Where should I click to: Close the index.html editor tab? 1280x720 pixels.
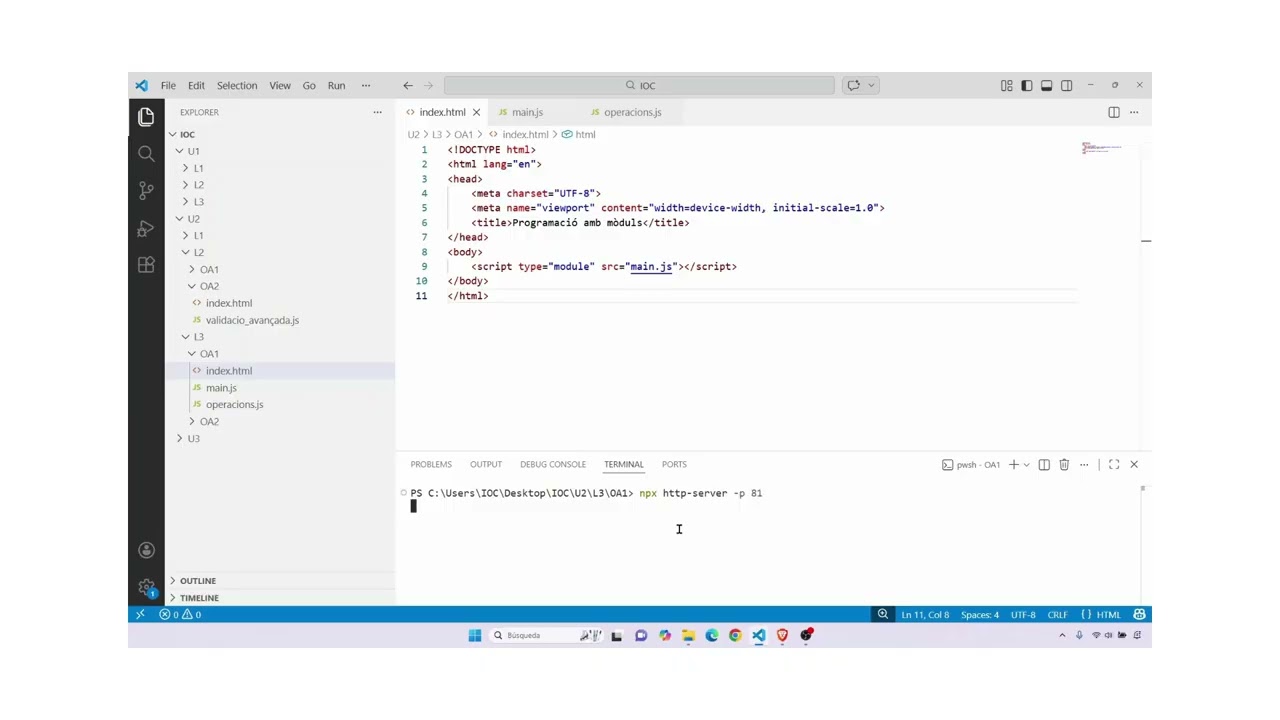point(477,112)
